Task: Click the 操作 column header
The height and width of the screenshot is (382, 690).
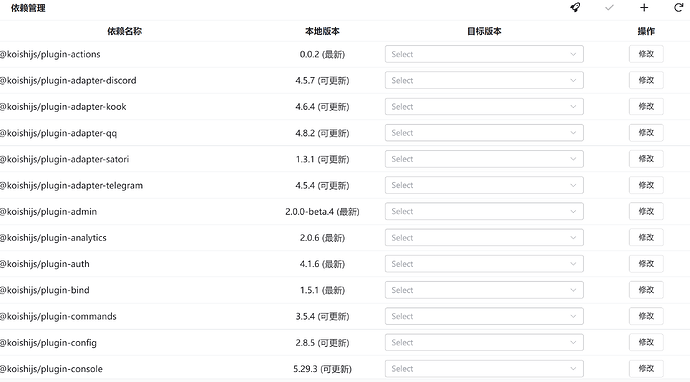Action: (x=646, y=31)
